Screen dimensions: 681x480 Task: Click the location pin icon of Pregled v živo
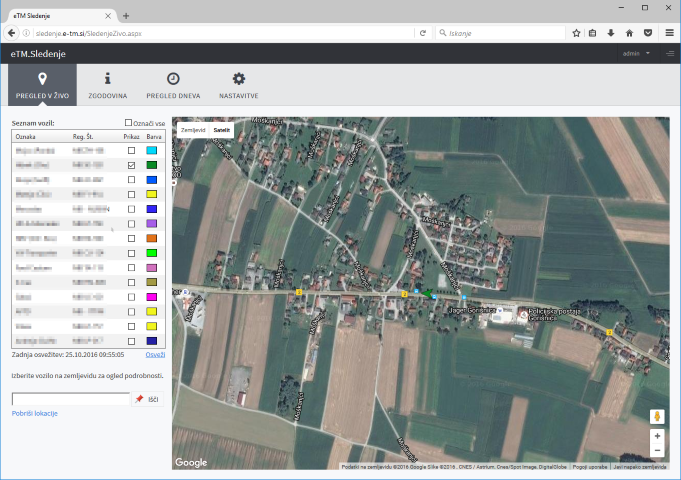click(42, 79)
